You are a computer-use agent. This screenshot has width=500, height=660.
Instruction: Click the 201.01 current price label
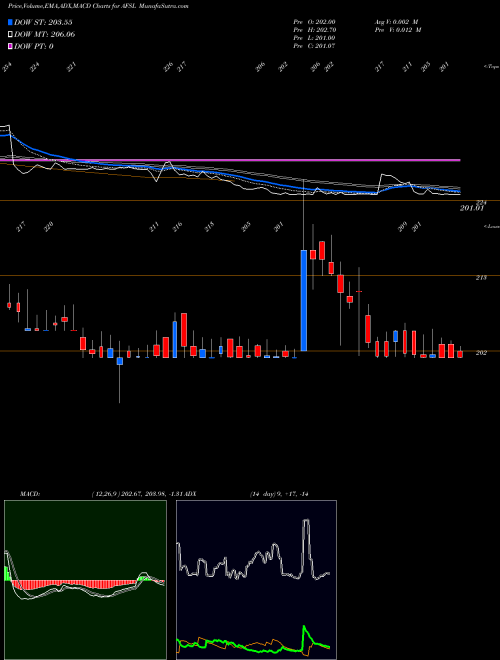click(472, 208)
